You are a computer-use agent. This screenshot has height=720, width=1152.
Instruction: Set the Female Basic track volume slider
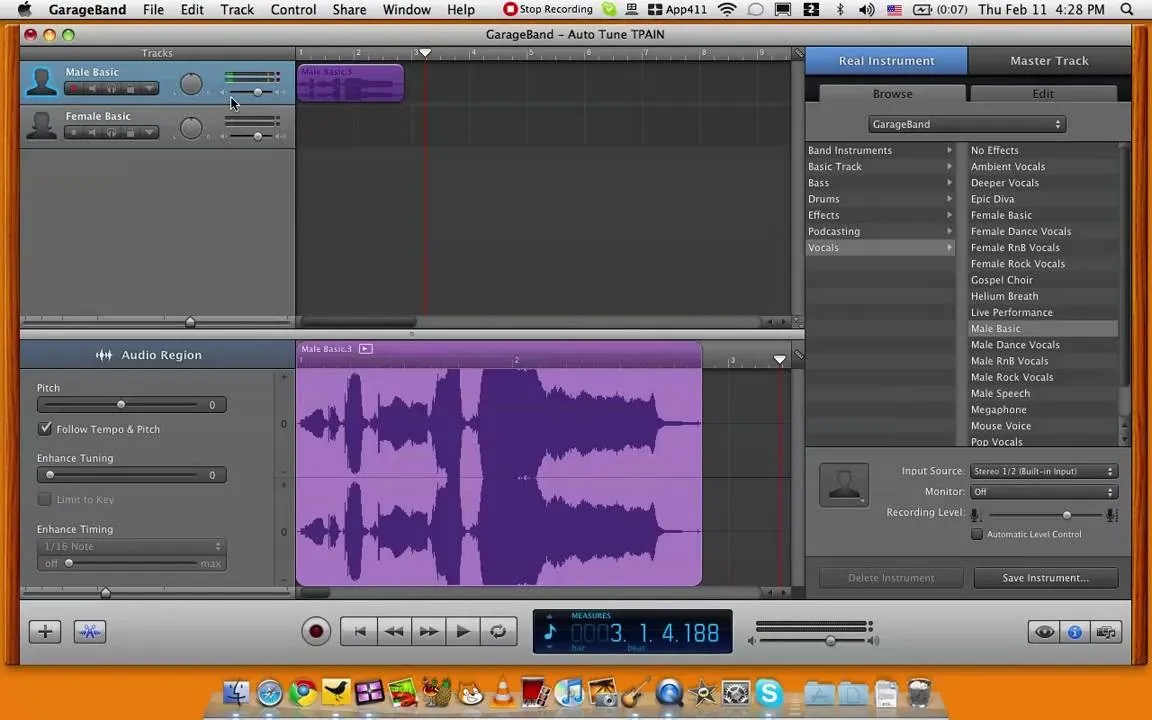(x=257, y=136)
